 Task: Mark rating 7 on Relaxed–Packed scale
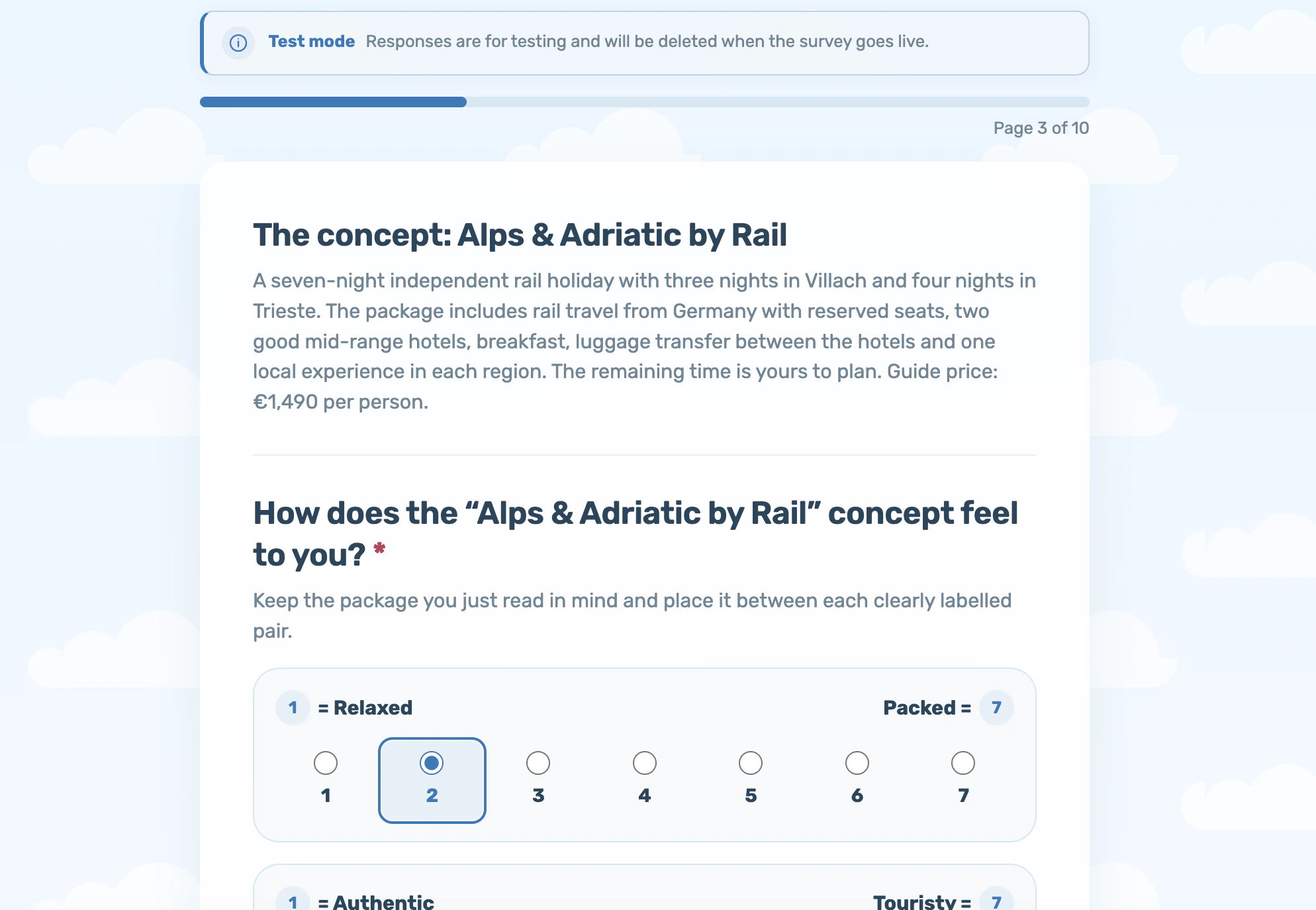coord(963,780)
